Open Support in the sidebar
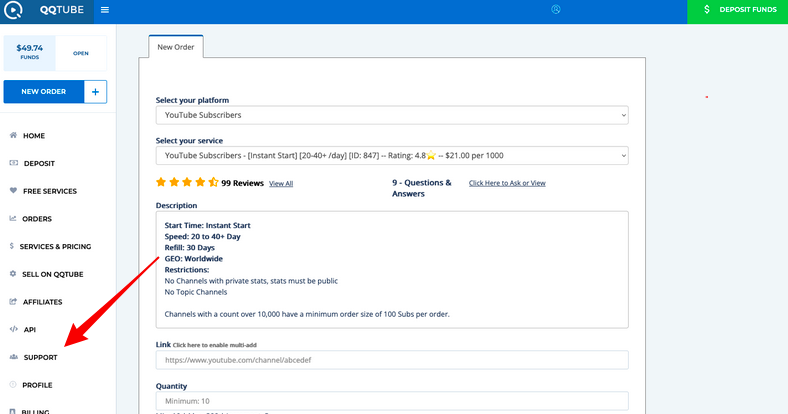This screenshot has width=788, height=414. (x=41, y=357)
